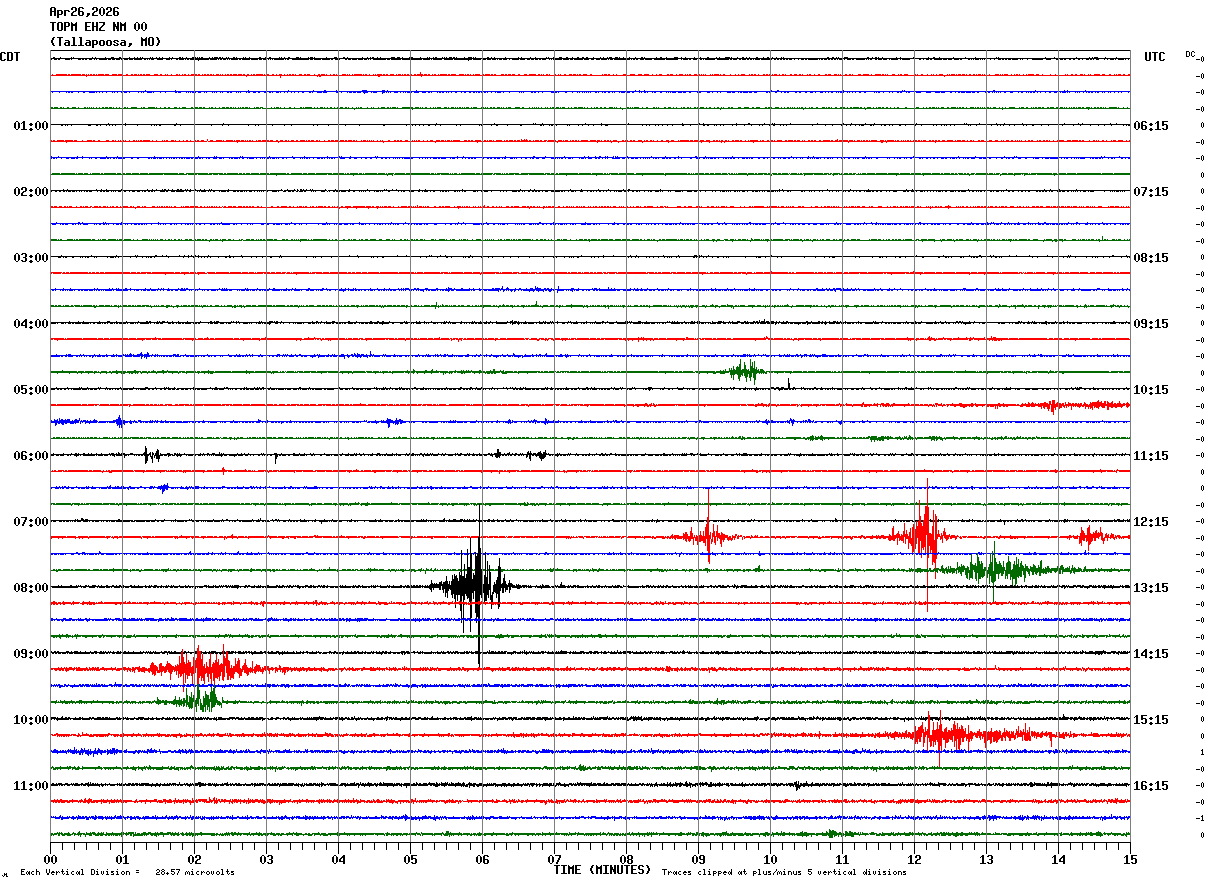
Task: Click the vertical division microvolts note
Action: coord(127,873)
